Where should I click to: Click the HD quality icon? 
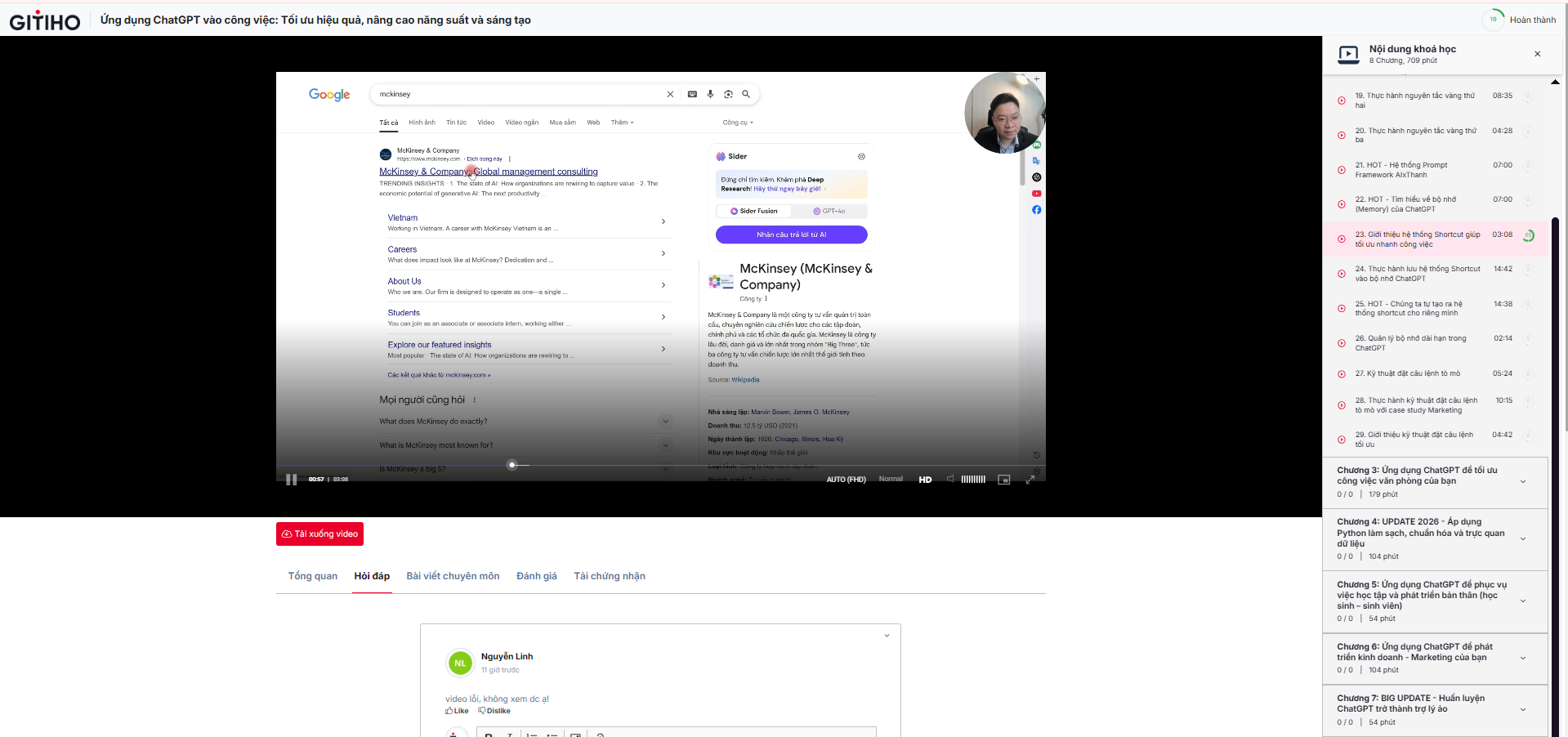click(925, 480)
